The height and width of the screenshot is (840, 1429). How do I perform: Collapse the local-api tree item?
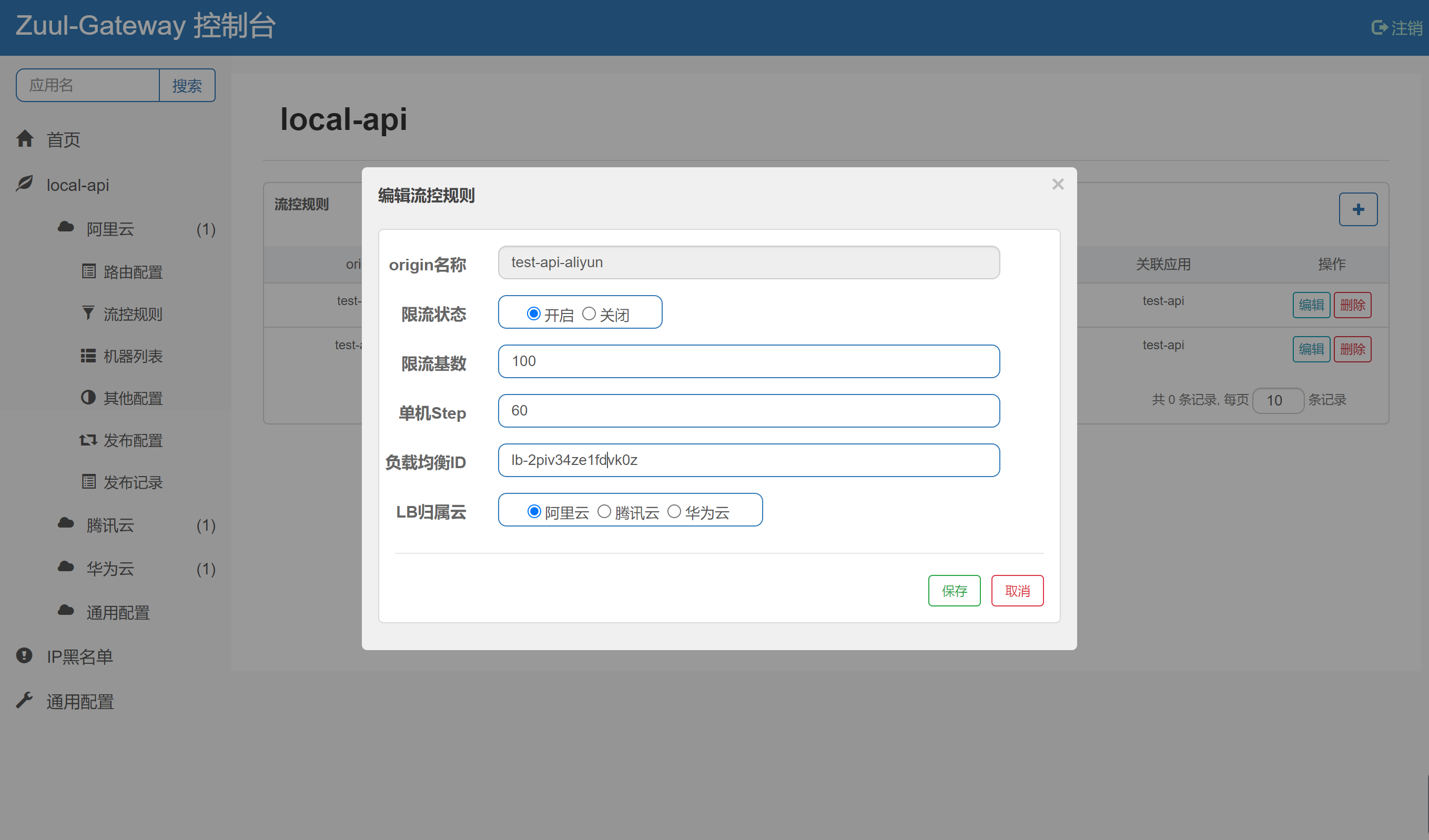coord(78,185)
